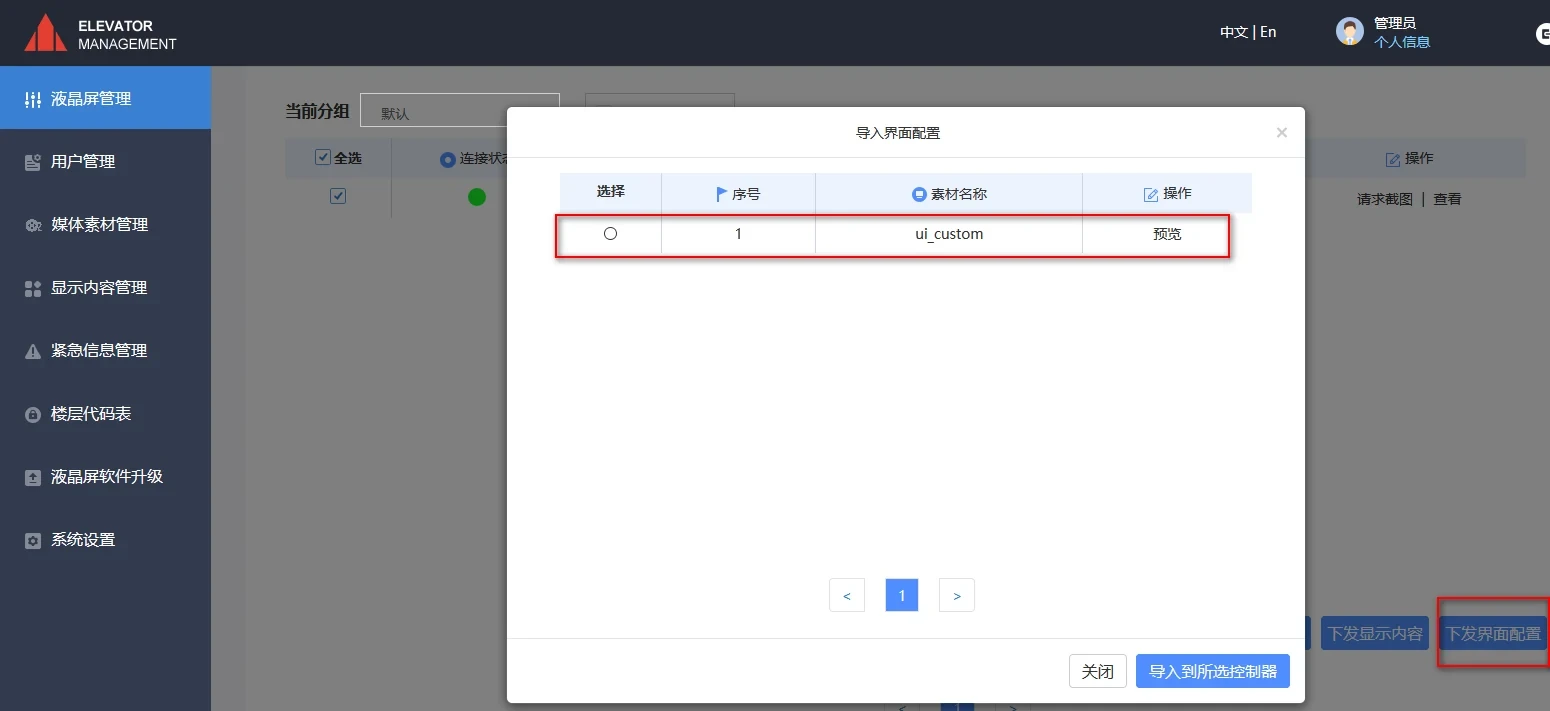Open 液晶屏软件升级 menu item
Screen dimensions: 1550x711
(x=105, y=476)
